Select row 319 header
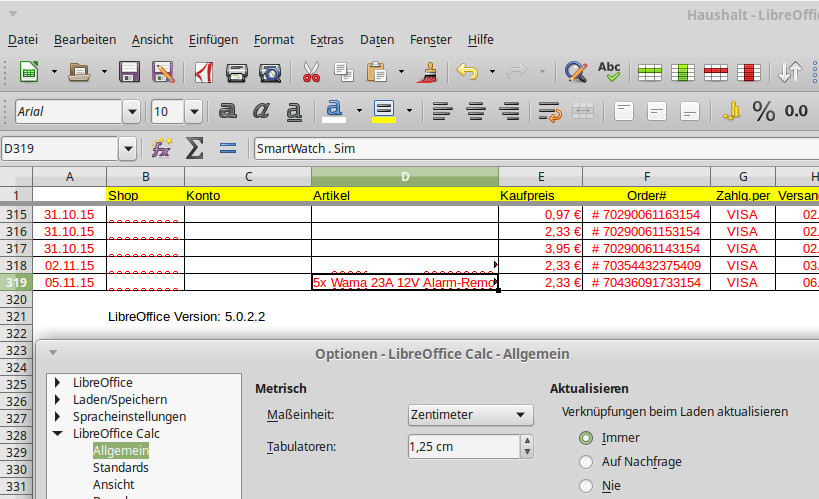The height and width of the screenshot is (499, 819). tap(16, 283)
